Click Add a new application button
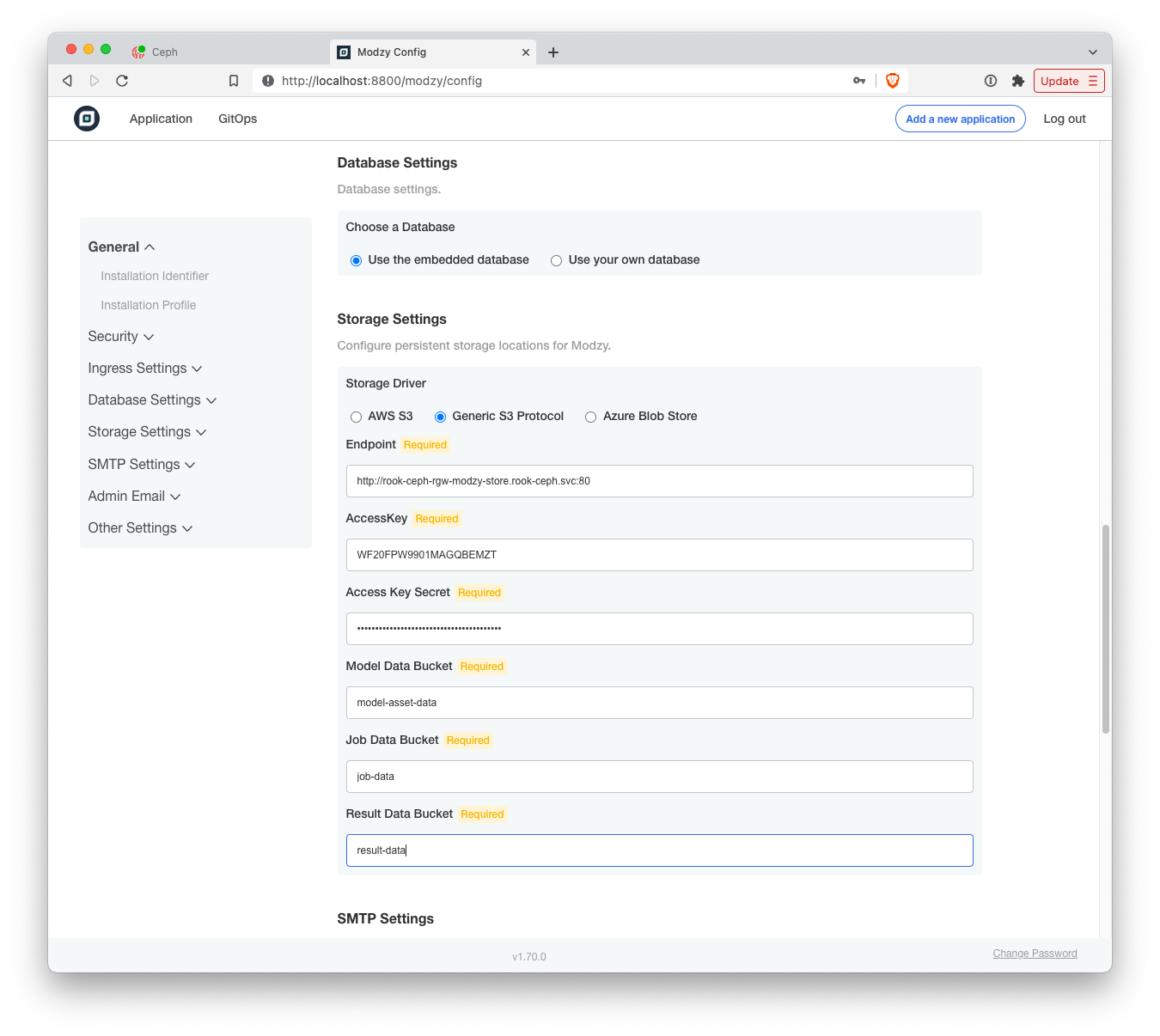This screenshot has height=1036, width=1160. point(961,119)
